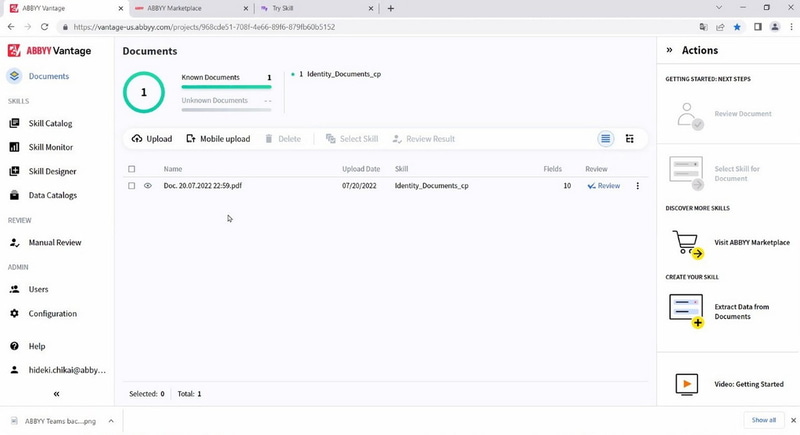The image size is (800, 435).
Task: Switch to grouped tree view
Action: pyautogui.click(x=630, y=139)
